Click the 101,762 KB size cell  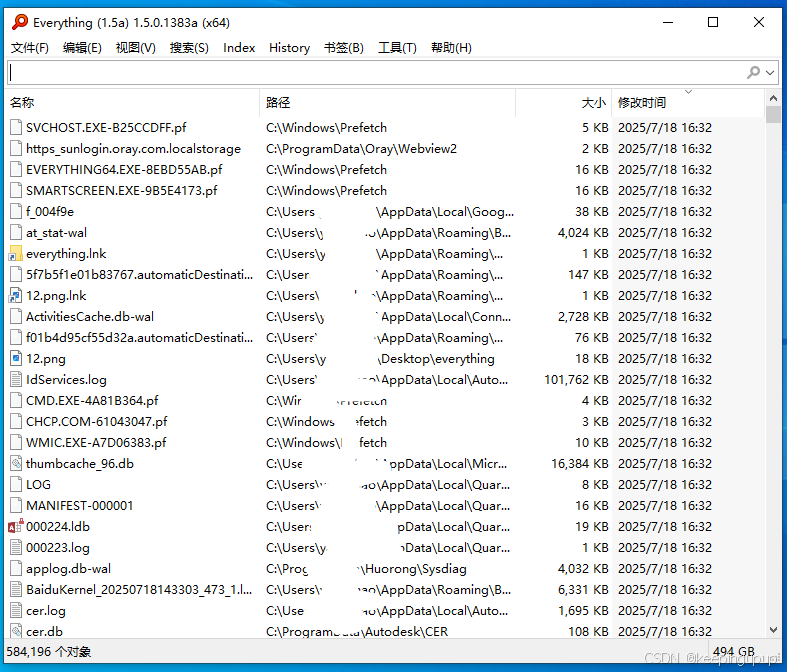(x=576, y=379)
